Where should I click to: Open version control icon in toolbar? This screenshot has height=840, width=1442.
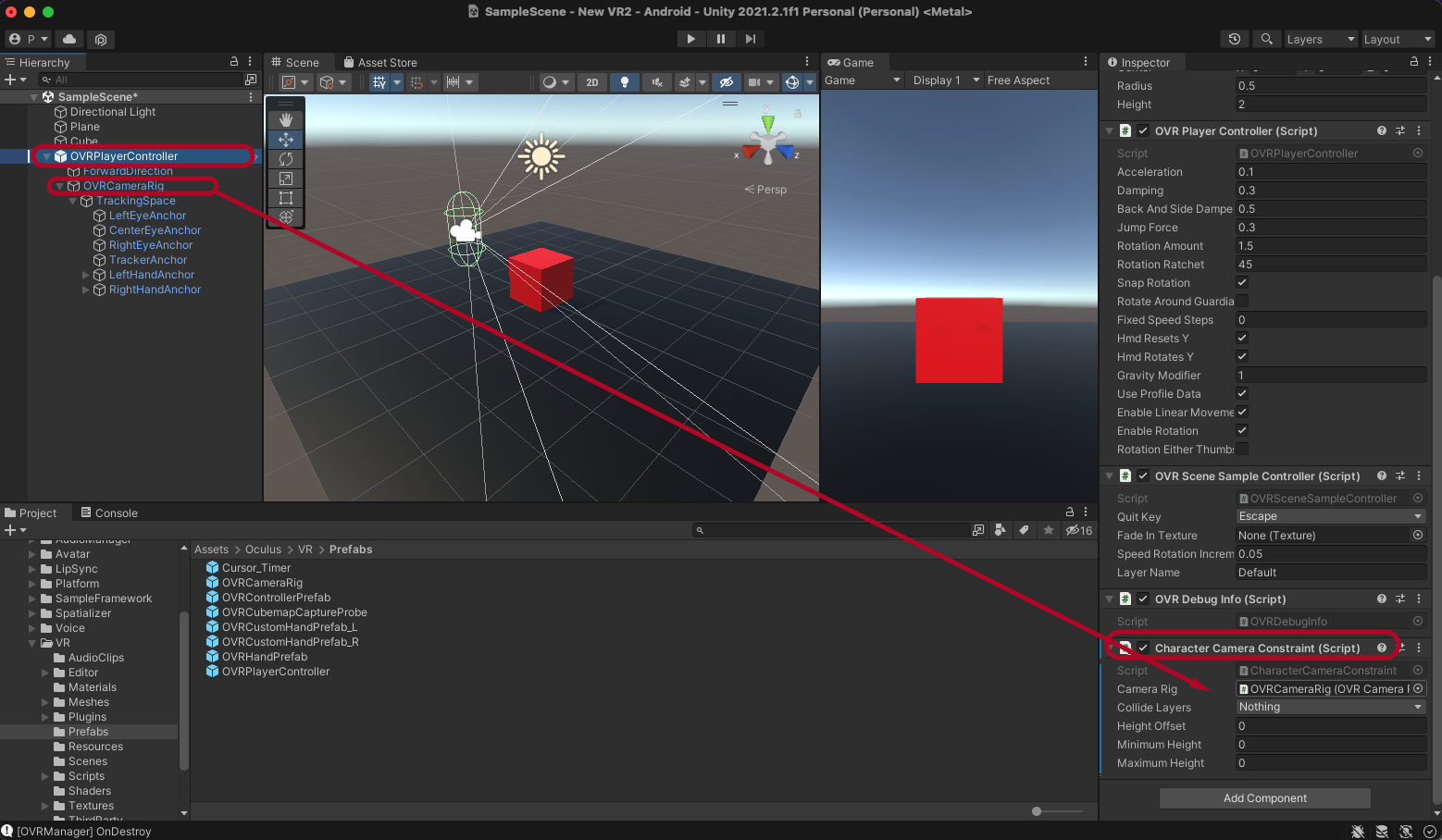pos(101,39)
